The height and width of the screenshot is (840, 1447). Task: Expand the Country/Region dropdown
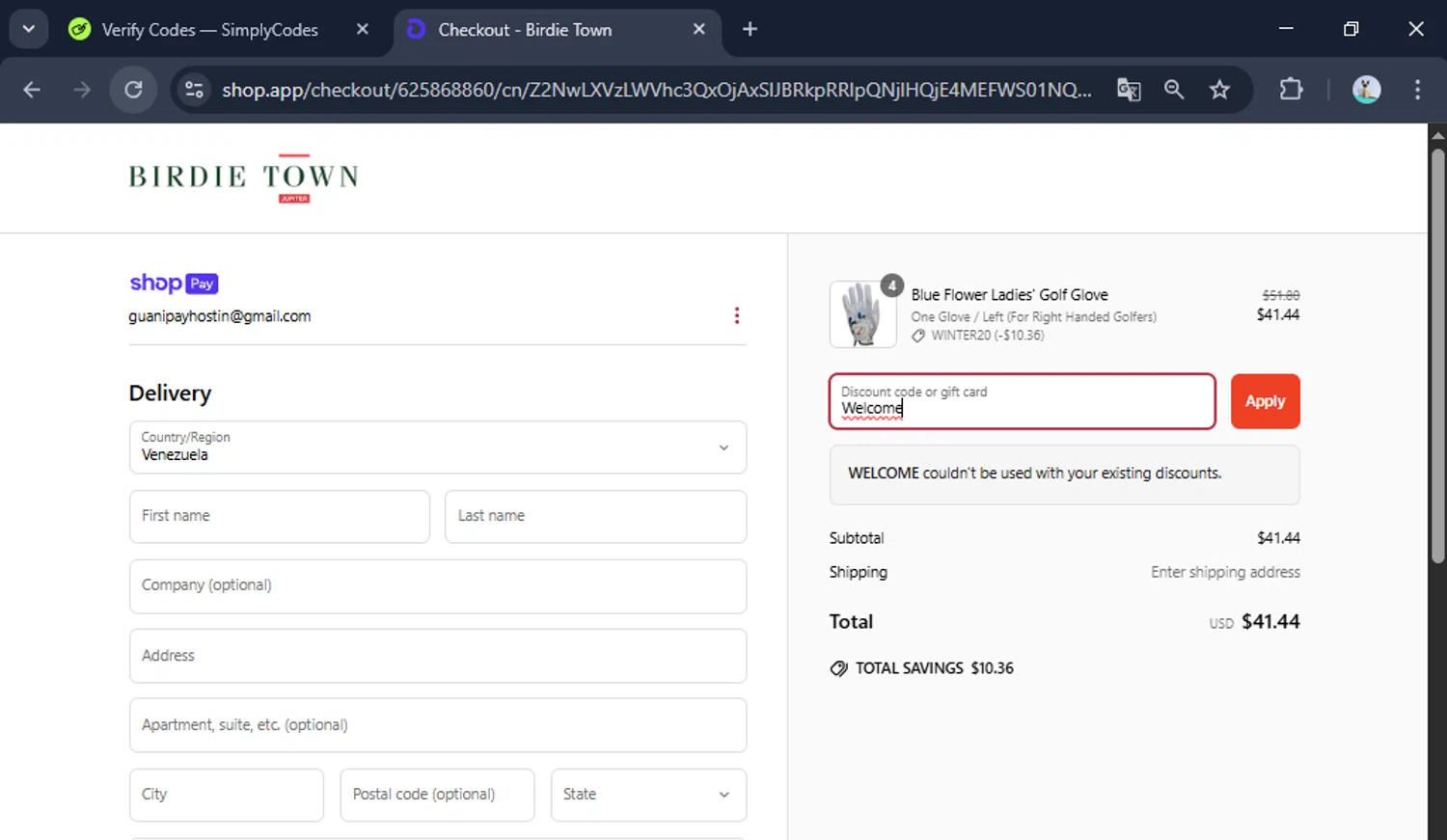[438, 447]
